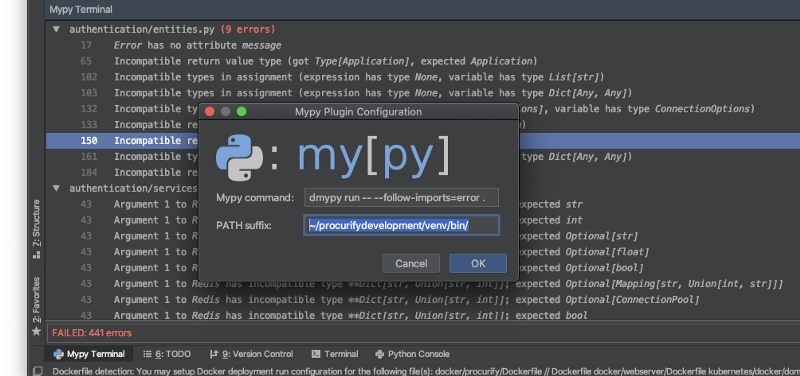Toggle tool window buttons at bottom-left corner

(x=37, y=371)
